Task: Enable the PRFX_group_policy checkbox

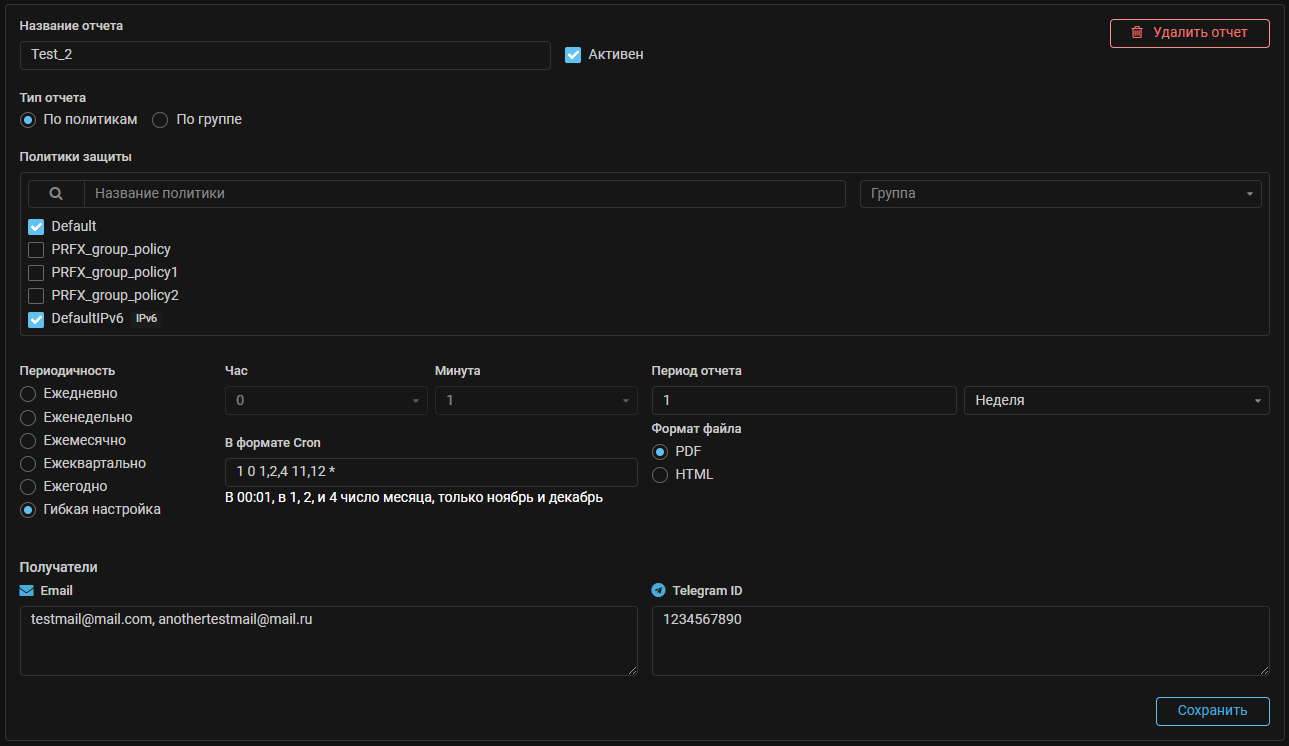Action: point(36,250)
